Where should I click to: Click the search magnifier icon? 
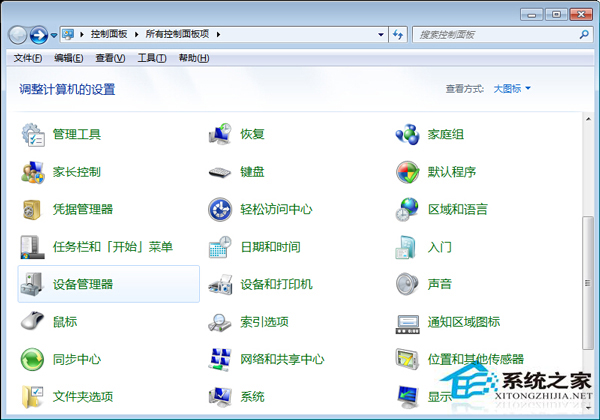click(x=584, y=35)
